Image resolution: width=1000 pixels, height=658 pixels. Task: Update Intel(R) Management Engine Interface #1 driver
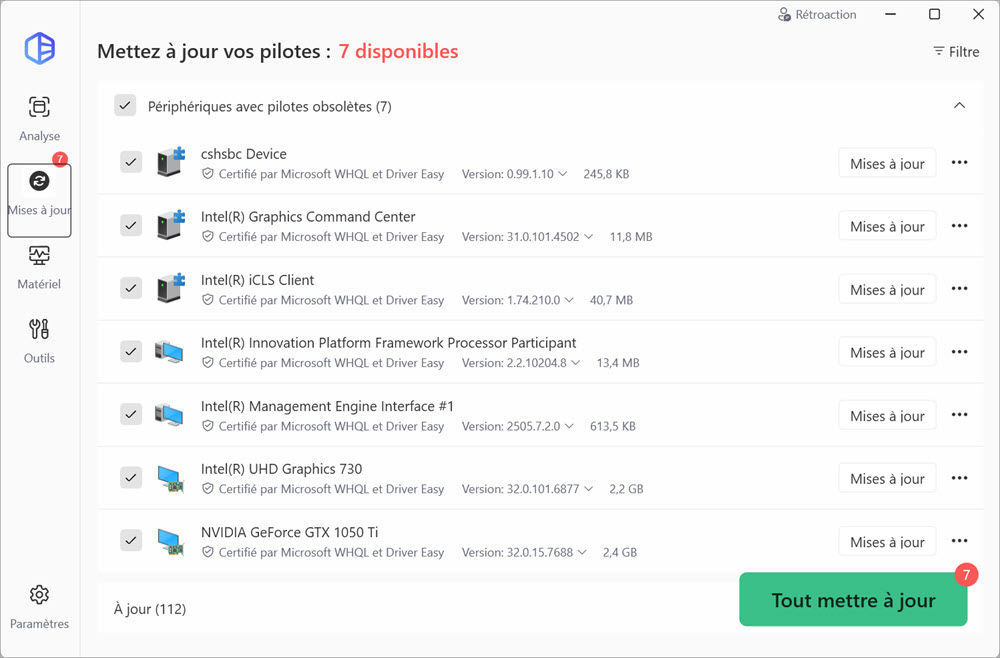click(x=887, y=416)
